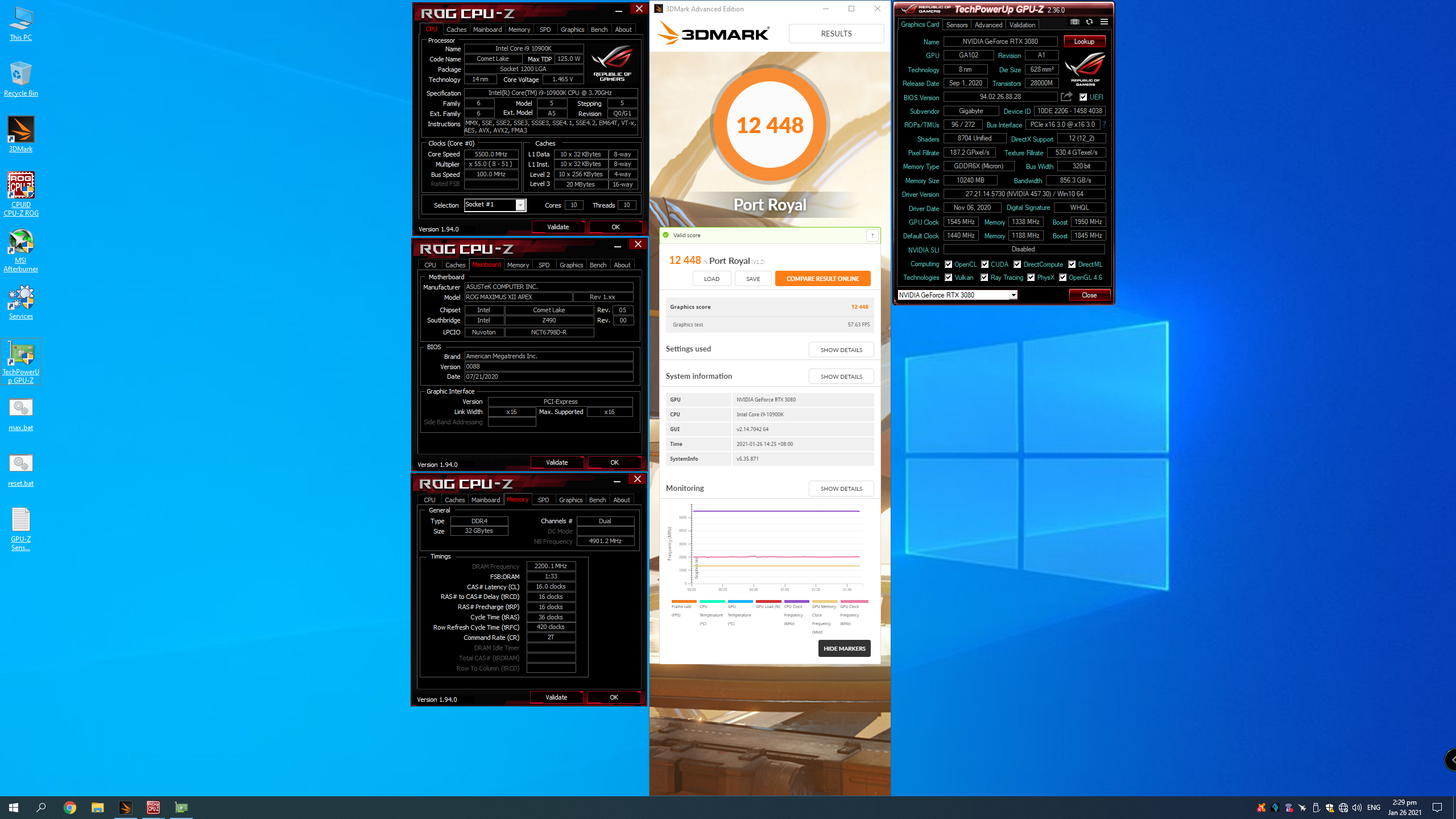Toggle the UEFI checkbox in GPU-Z

click(1083, 97)
